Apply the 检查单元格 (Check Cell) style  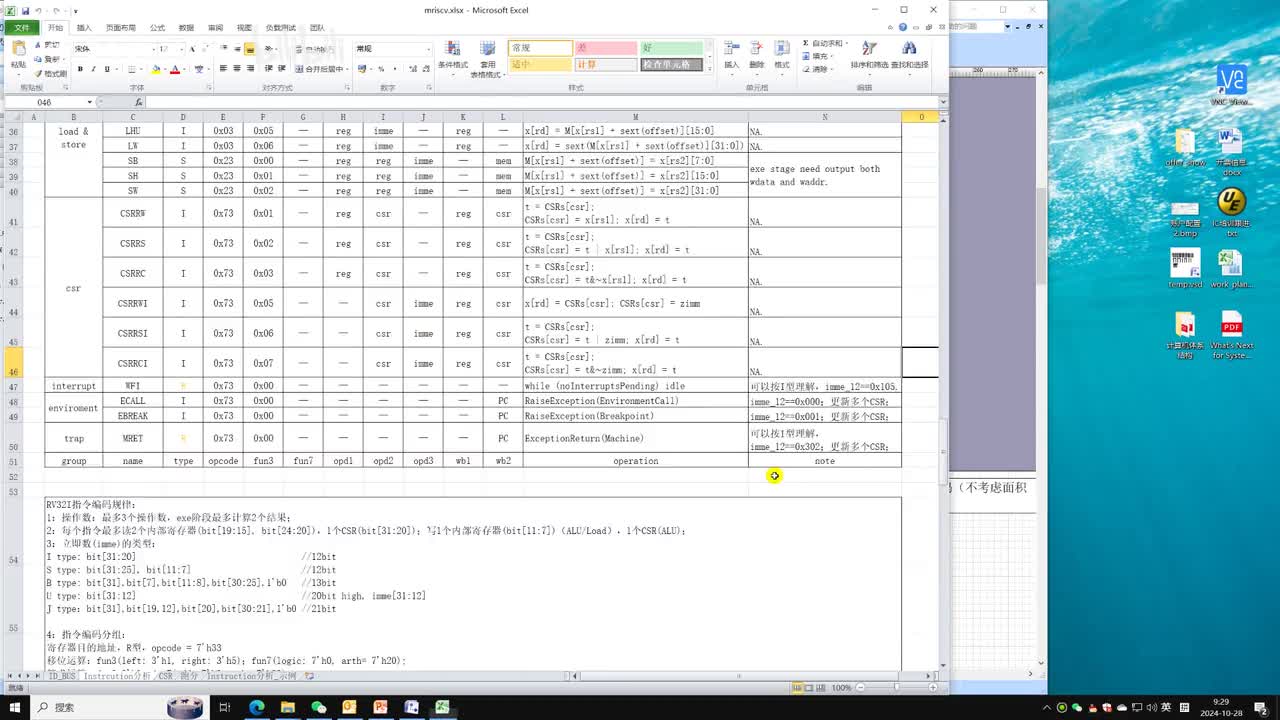(x=672, y=65)
